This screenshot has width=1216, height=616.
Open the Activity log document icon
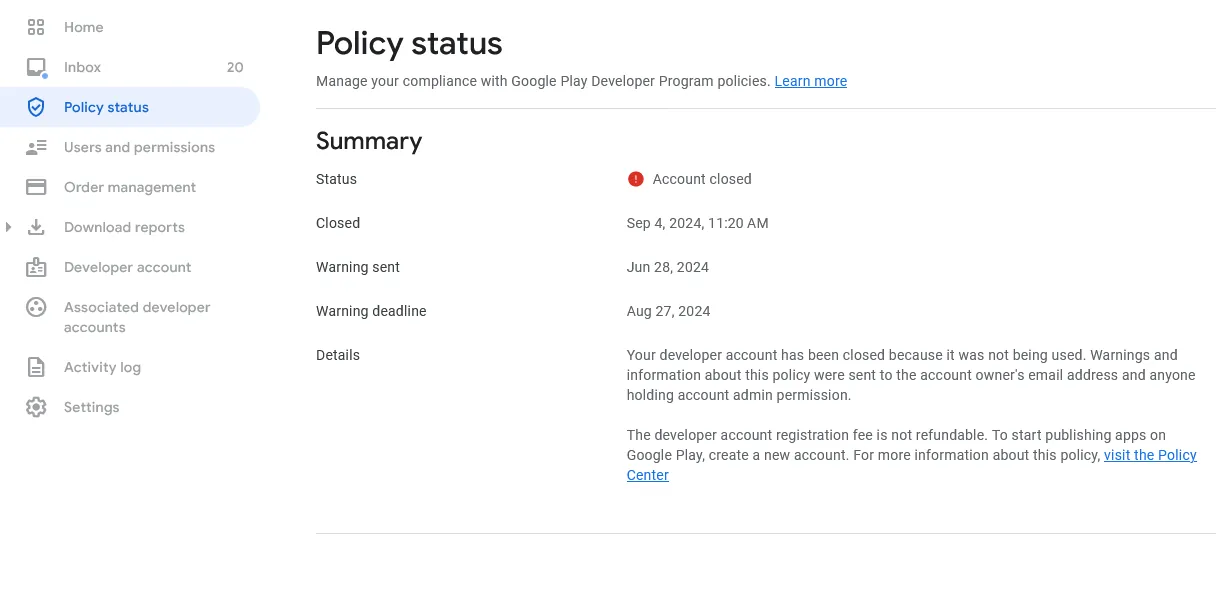point(36,367)
